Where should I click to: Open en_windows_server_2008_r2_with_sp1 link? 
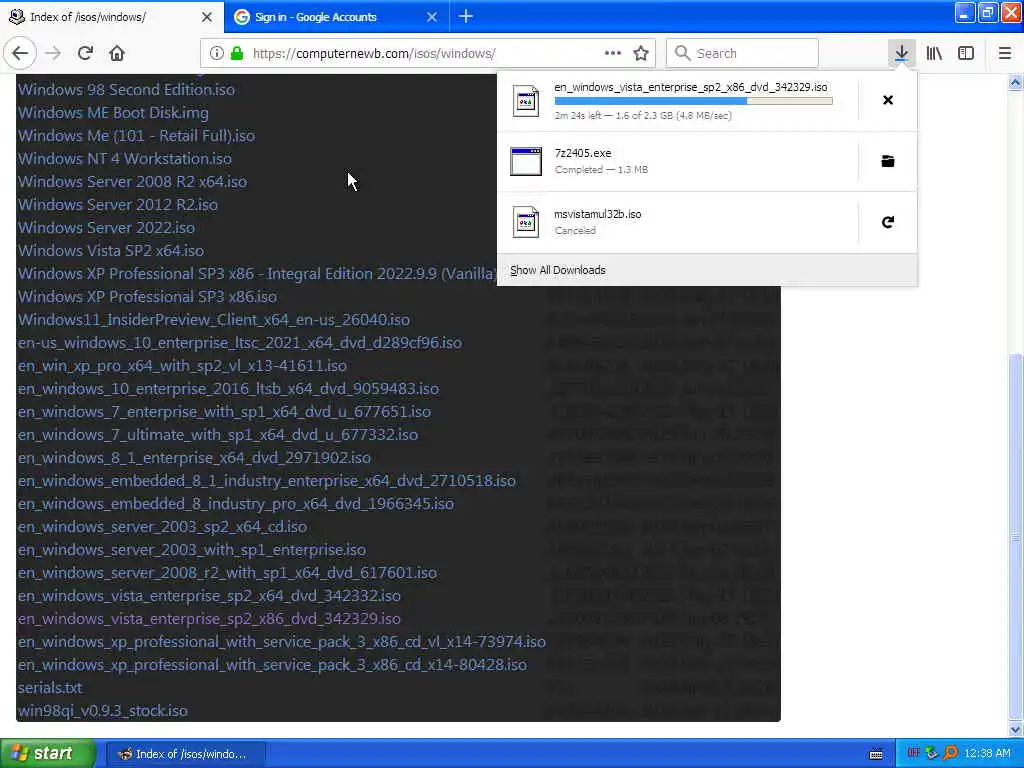[227, 573]
